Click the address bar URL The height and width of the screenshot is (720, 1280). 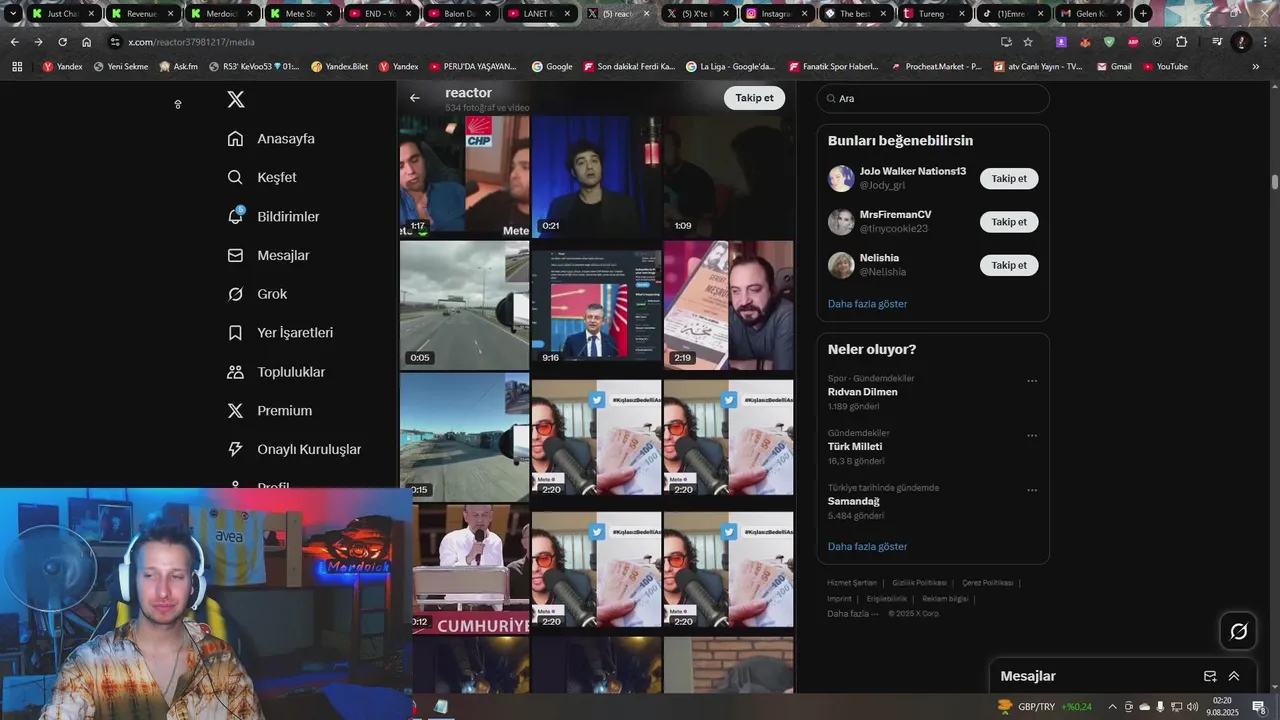tap(192, 42)
